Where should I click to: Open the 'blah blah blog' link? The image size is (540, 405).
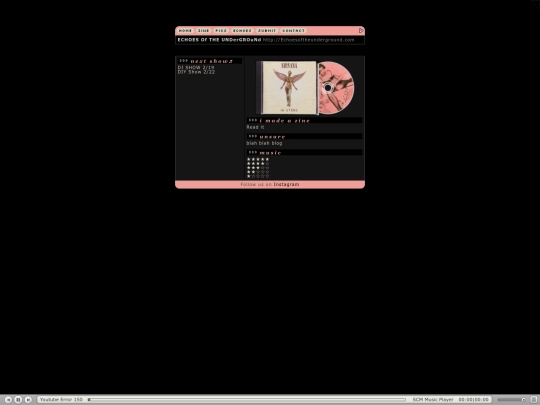tap(264, 143)
